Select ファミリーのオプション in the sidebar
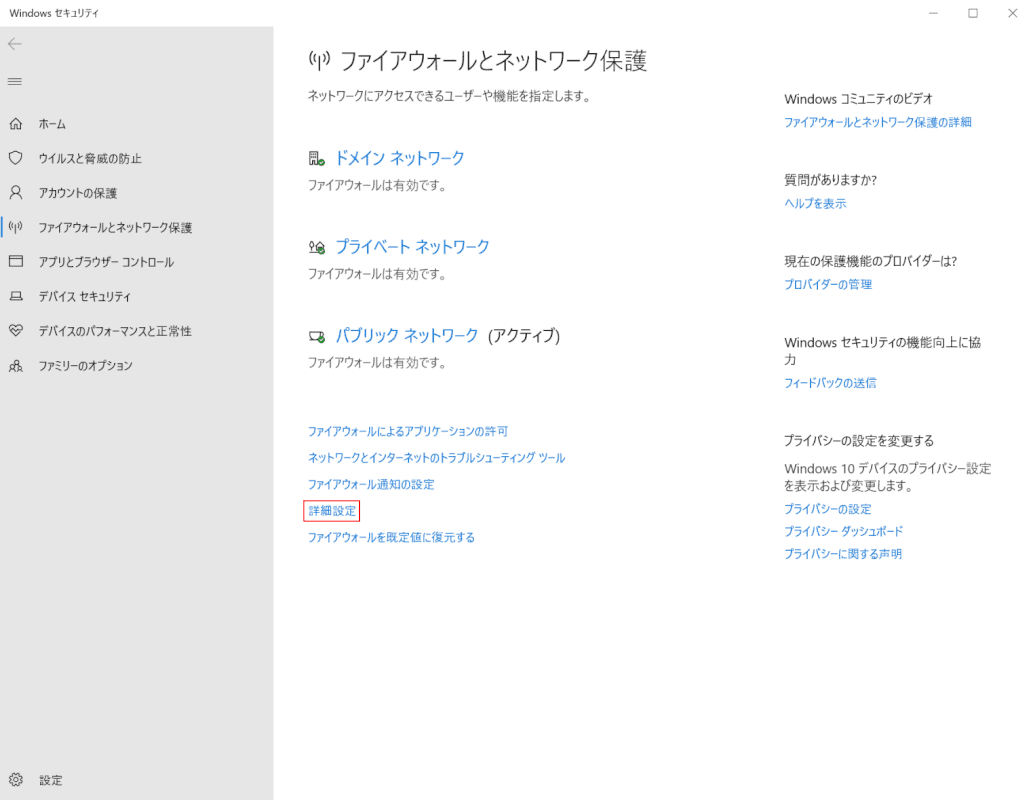The image size is (1031, 800). [85, 365]
